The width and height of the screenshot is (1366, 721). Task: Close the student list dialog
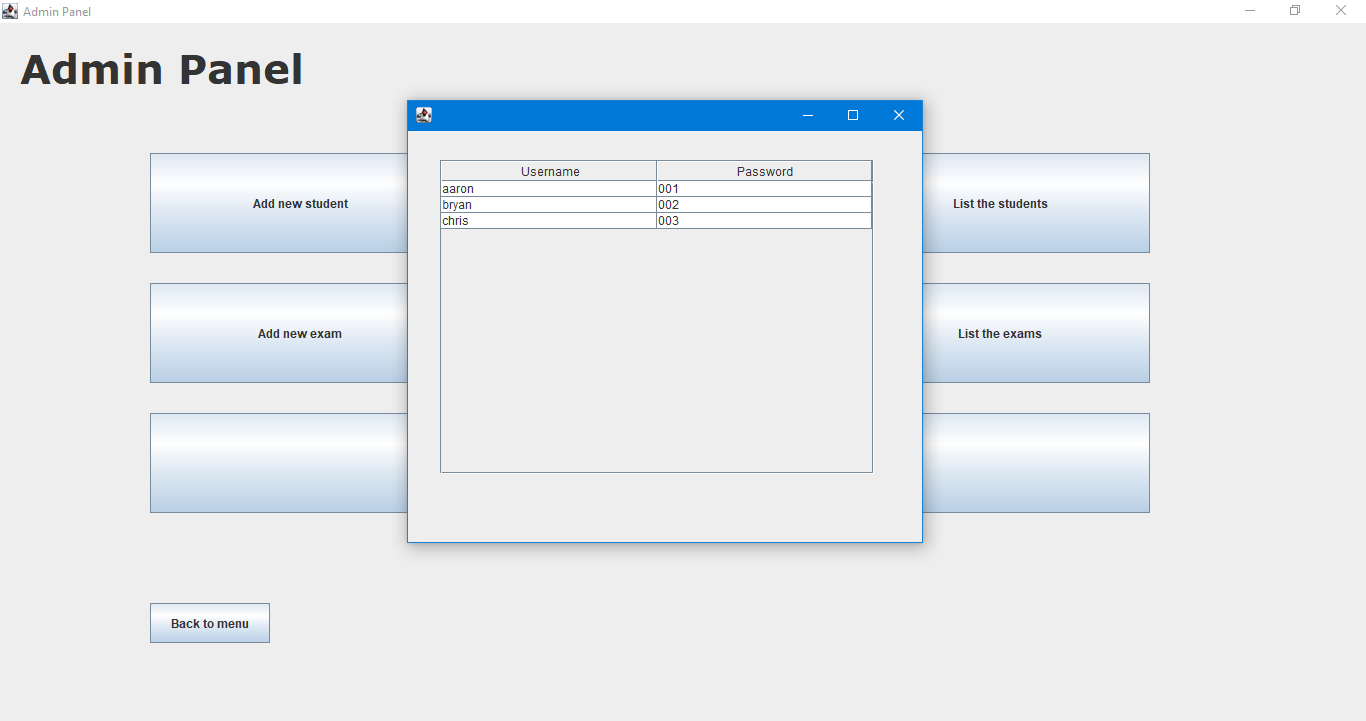coord(898,115)
